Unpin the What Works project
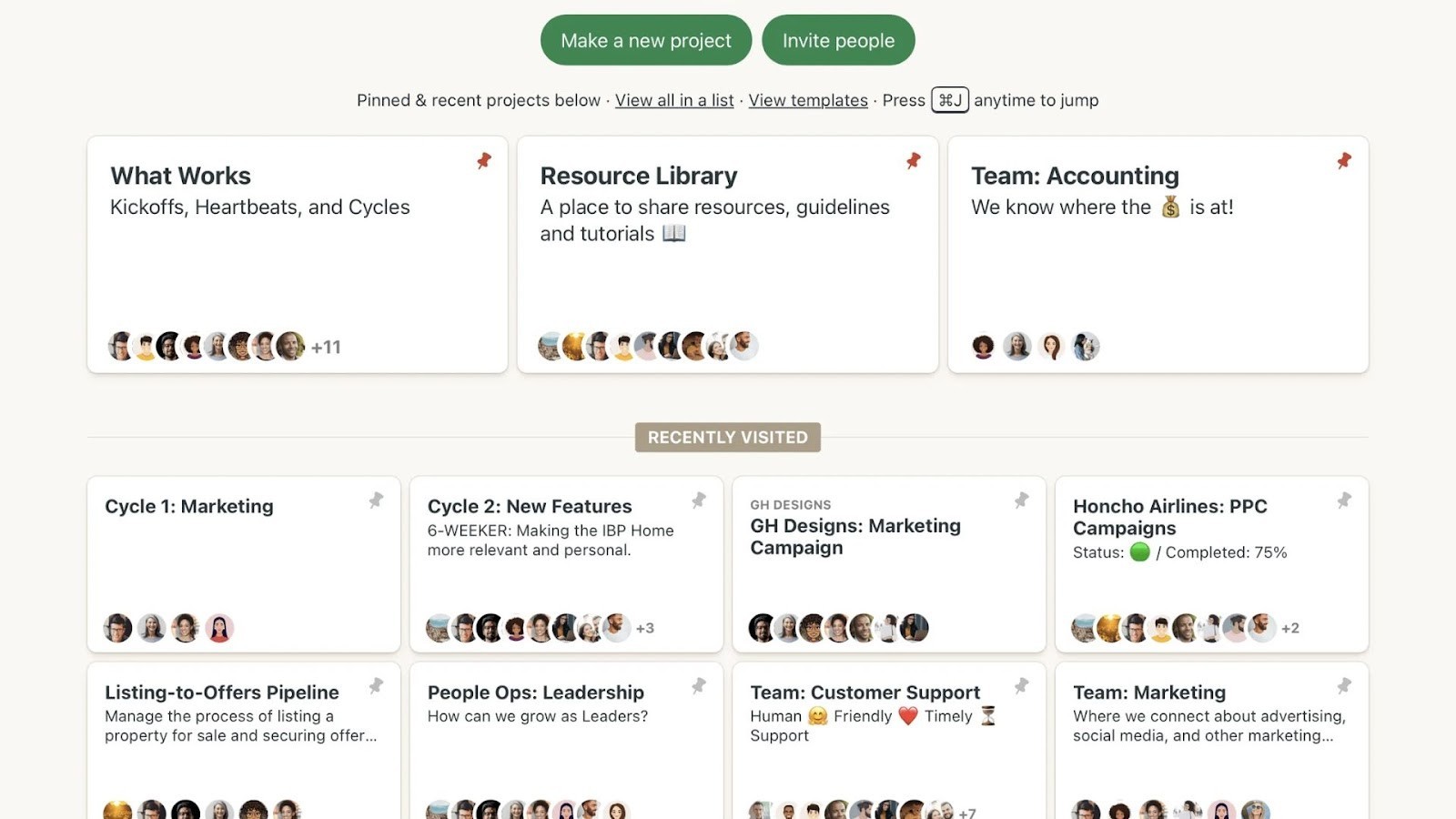Screen dimensions: 1456x819 click(483, 160)
